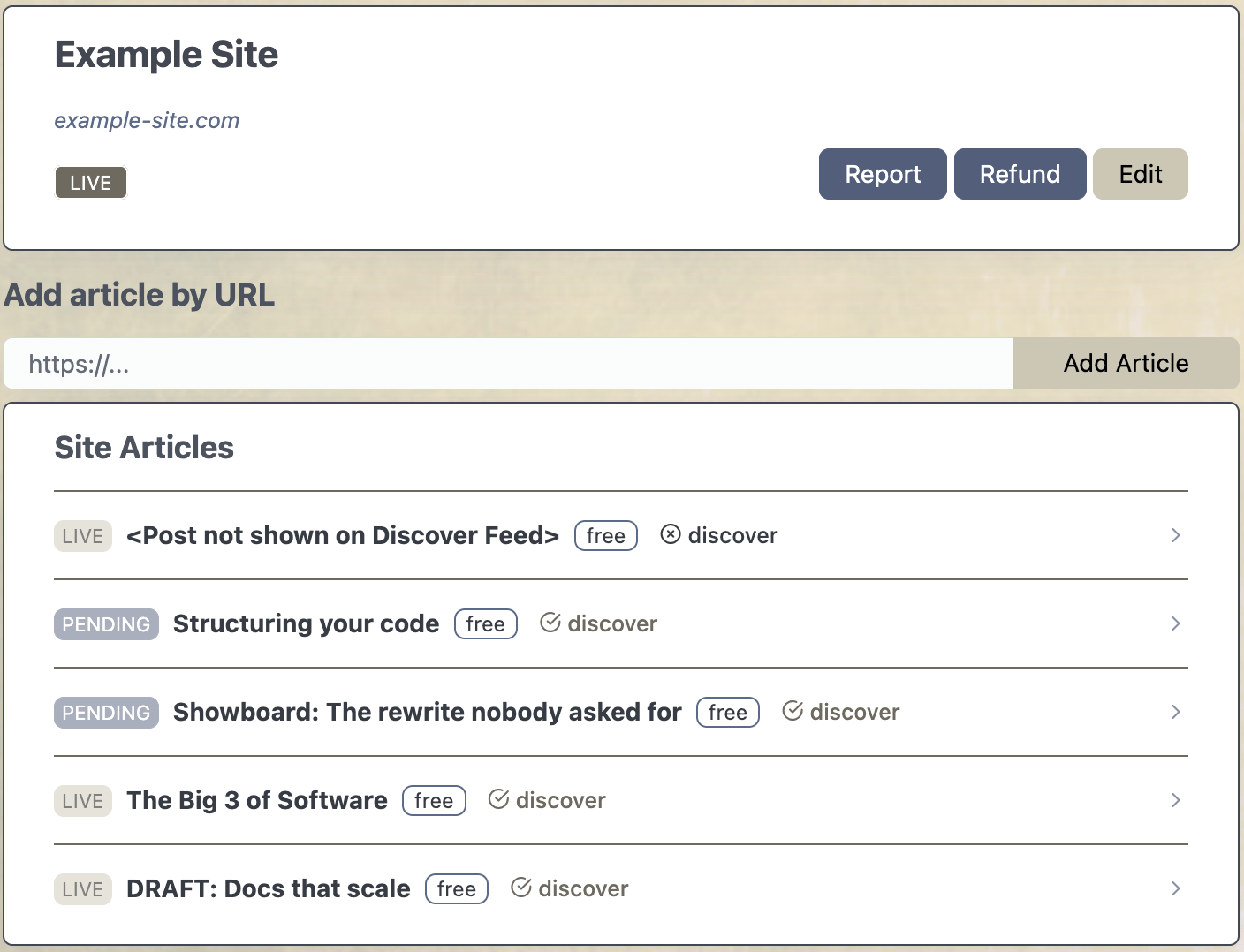Expand the Post not shown on Discover Feed row
The height and width of the screenshot is (952, 1244).
(x=1175, y=535)
